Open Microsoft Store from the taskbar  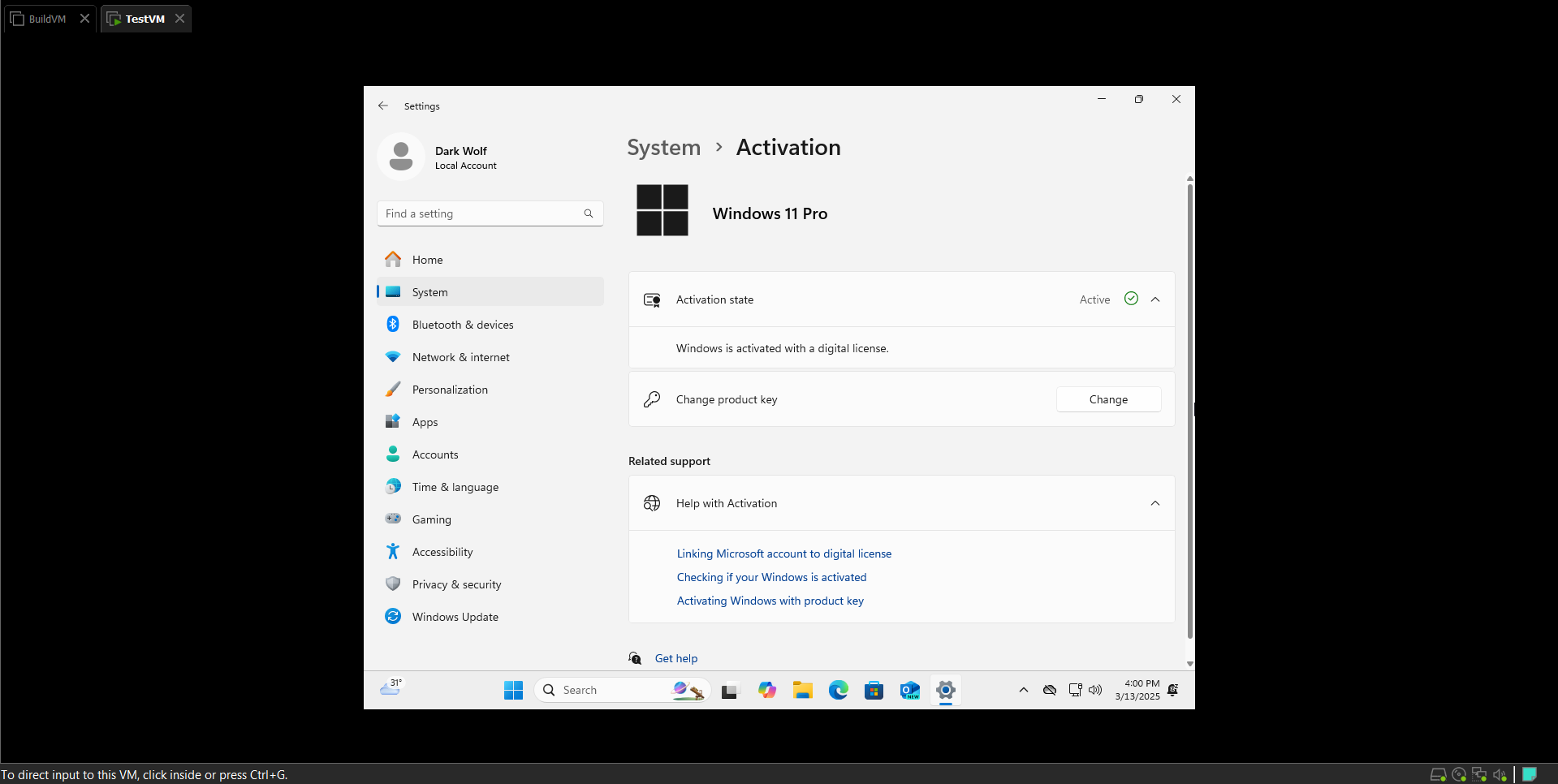[x=874, y=690]
